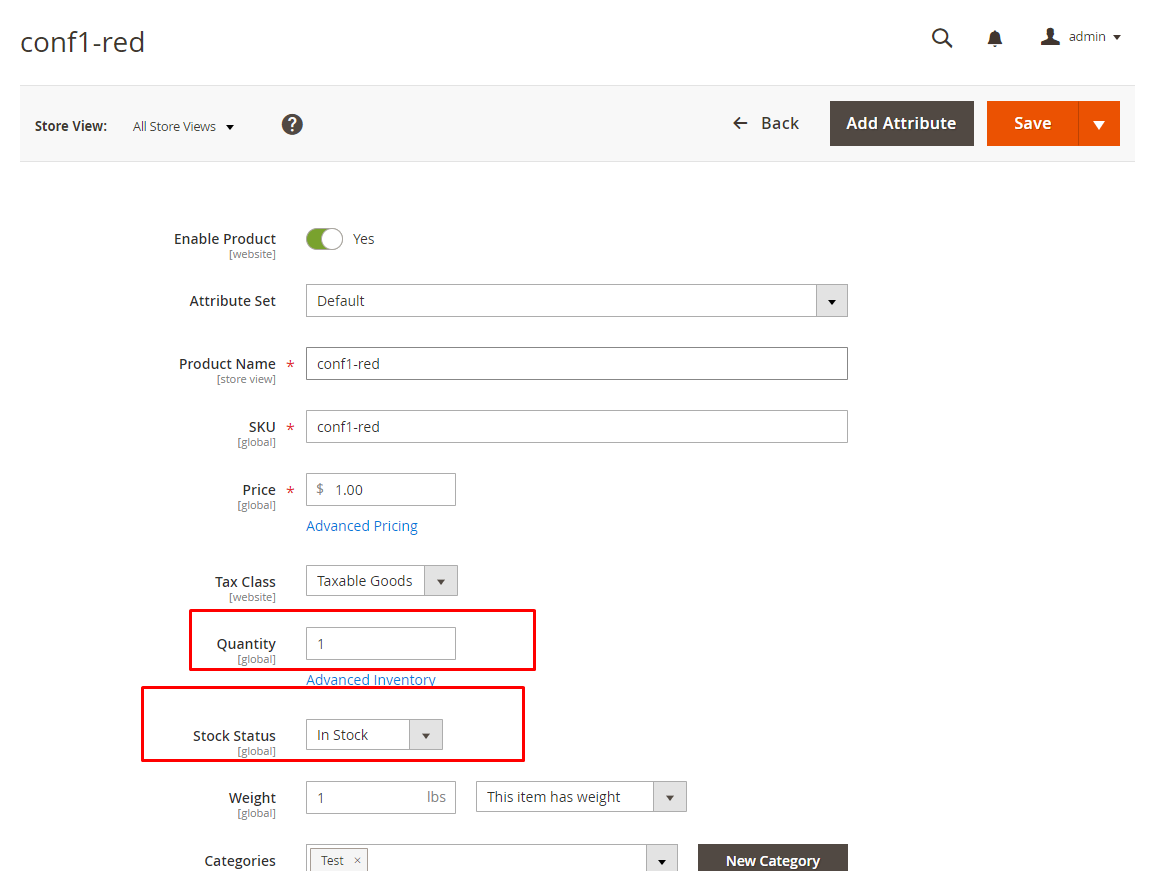Click the Add Attribute button
This screenshot has width=1164, height=871.
coord(901,123)
